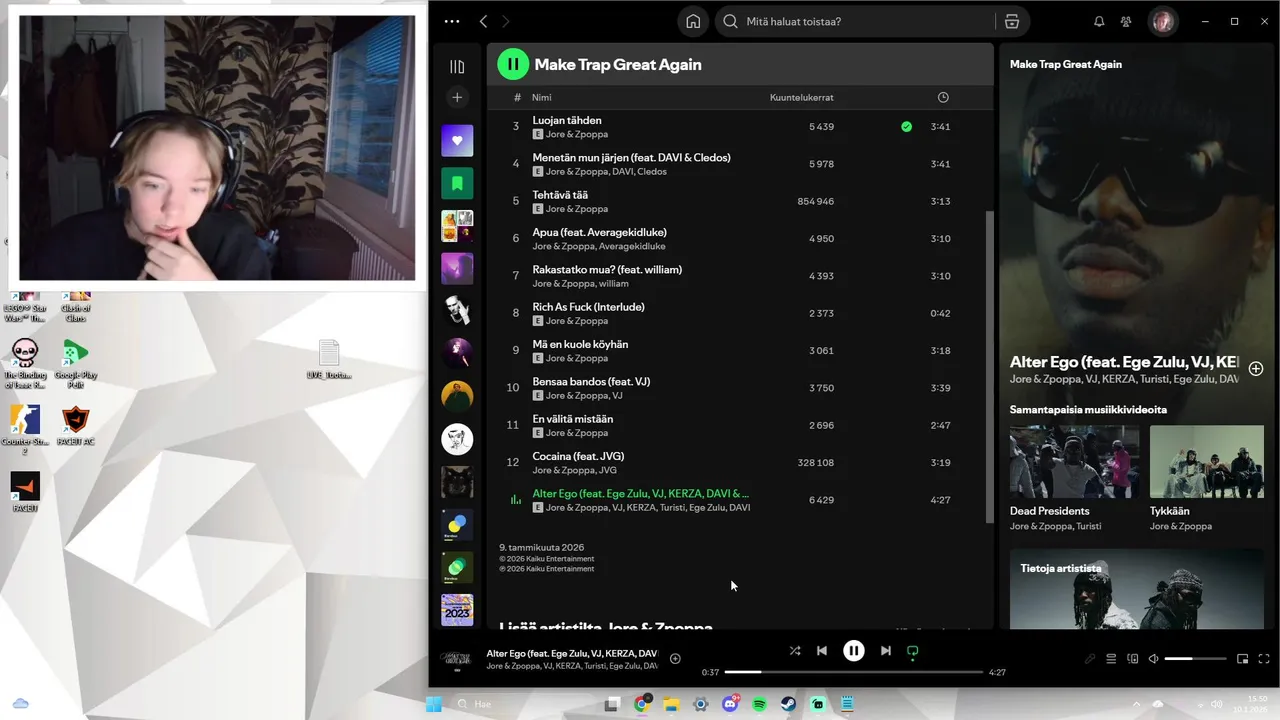The height and width of the screenshot is (720, 1280).
Task: Add now-playing song with plus circle in player bar
Action: point(675,658)
